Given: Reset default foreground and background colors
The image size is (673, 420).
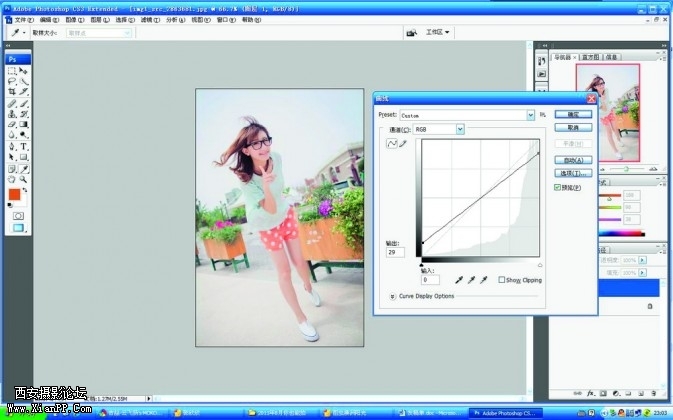Looking at the screenshot, I should 10,205.
